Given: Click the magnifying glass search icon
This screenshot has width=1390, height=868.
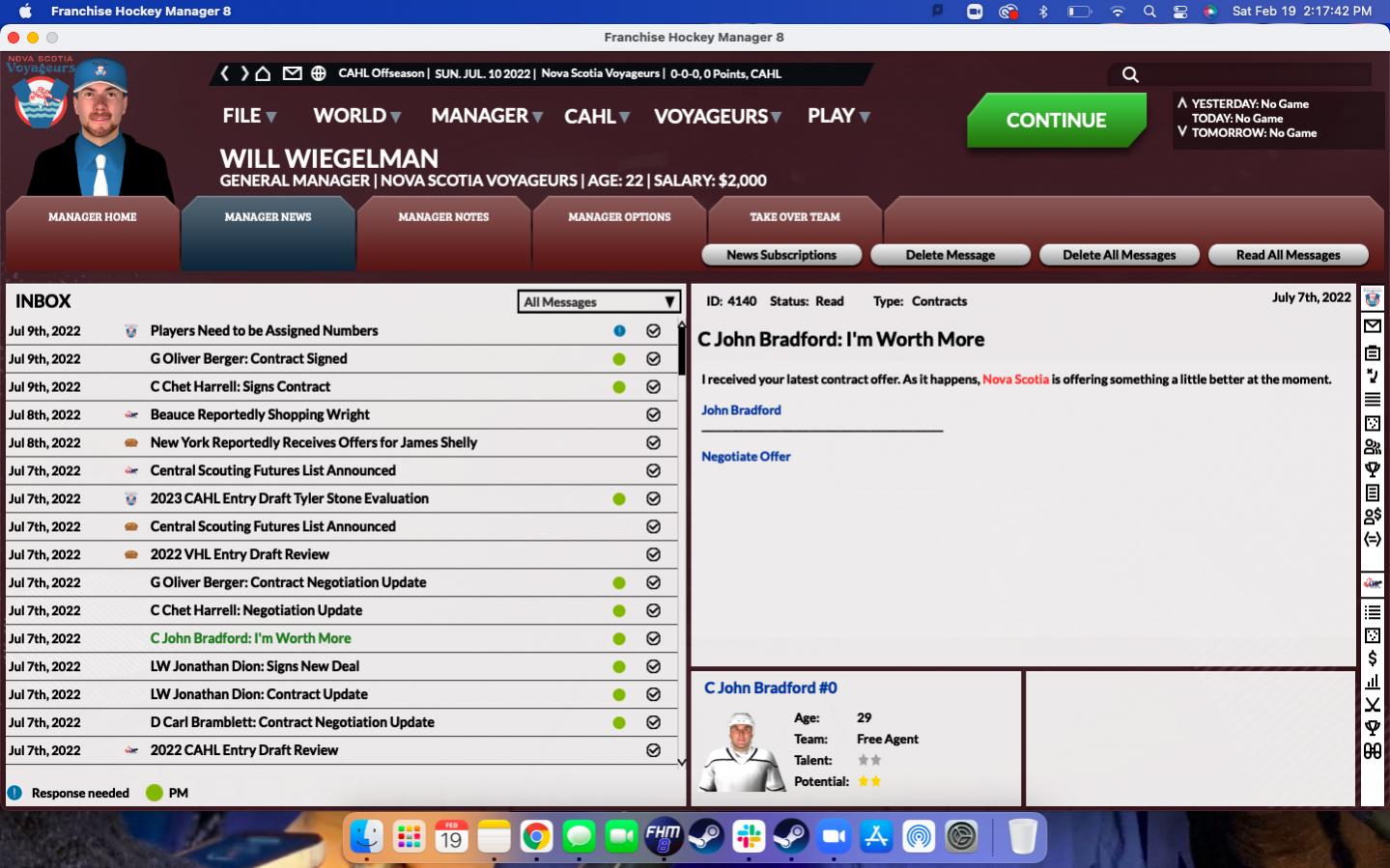Looking at the screenshot, I should click(x=1130, y=74).
